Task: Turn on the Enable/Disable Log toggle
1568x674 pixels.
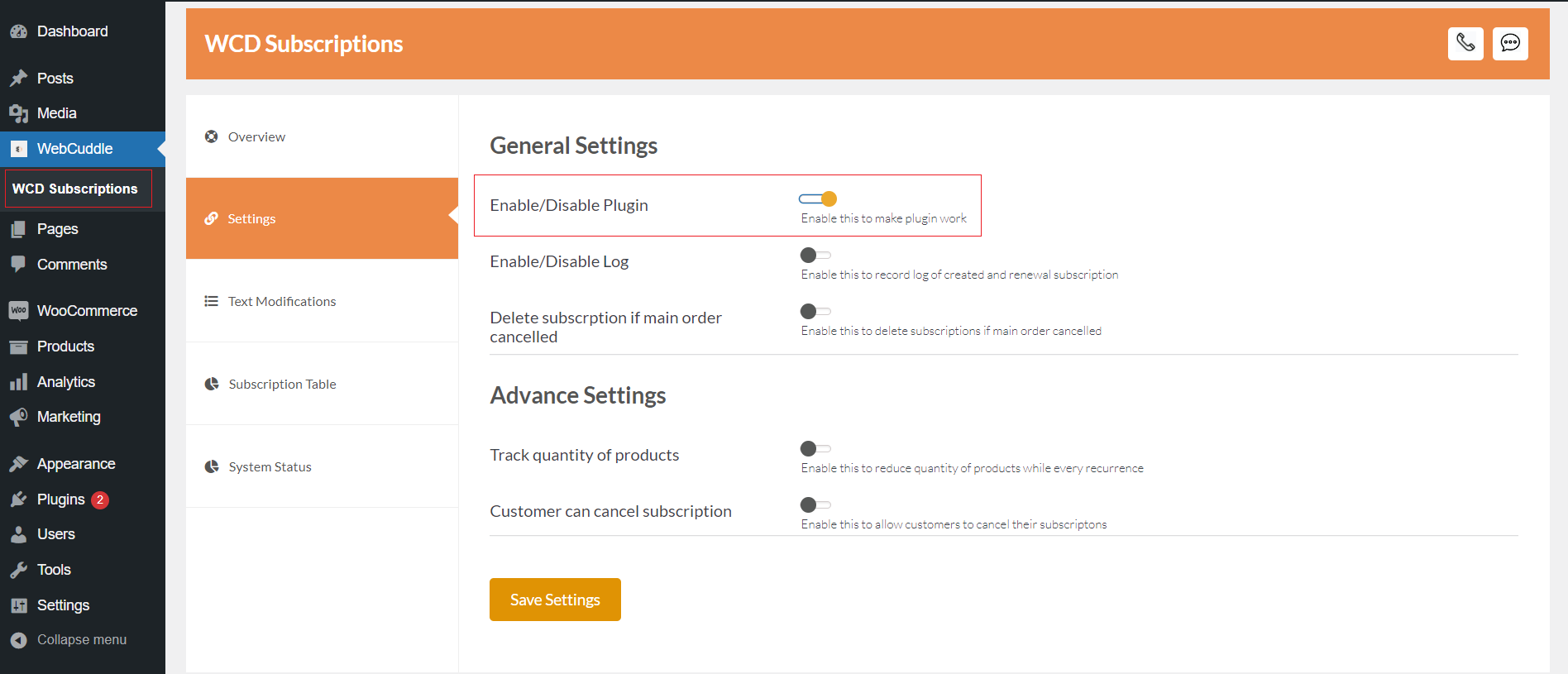Action: (815, 255)
